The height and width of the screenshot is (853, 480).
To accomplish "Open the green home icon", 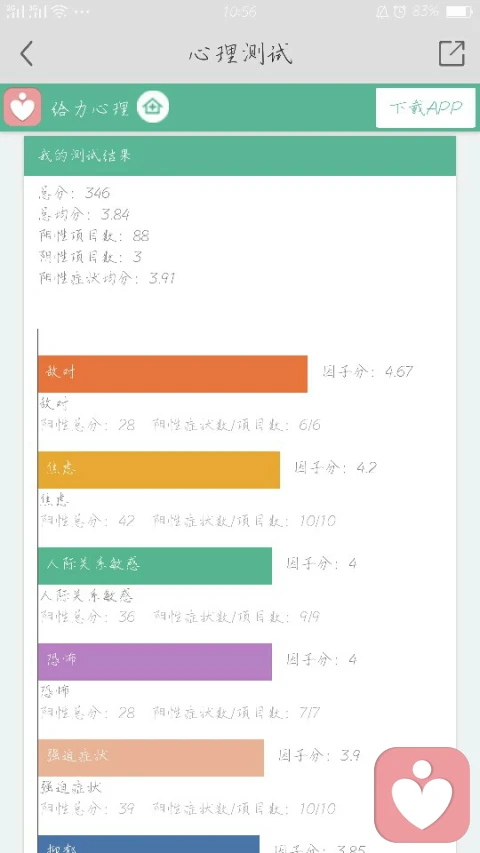I will (153, 107).
